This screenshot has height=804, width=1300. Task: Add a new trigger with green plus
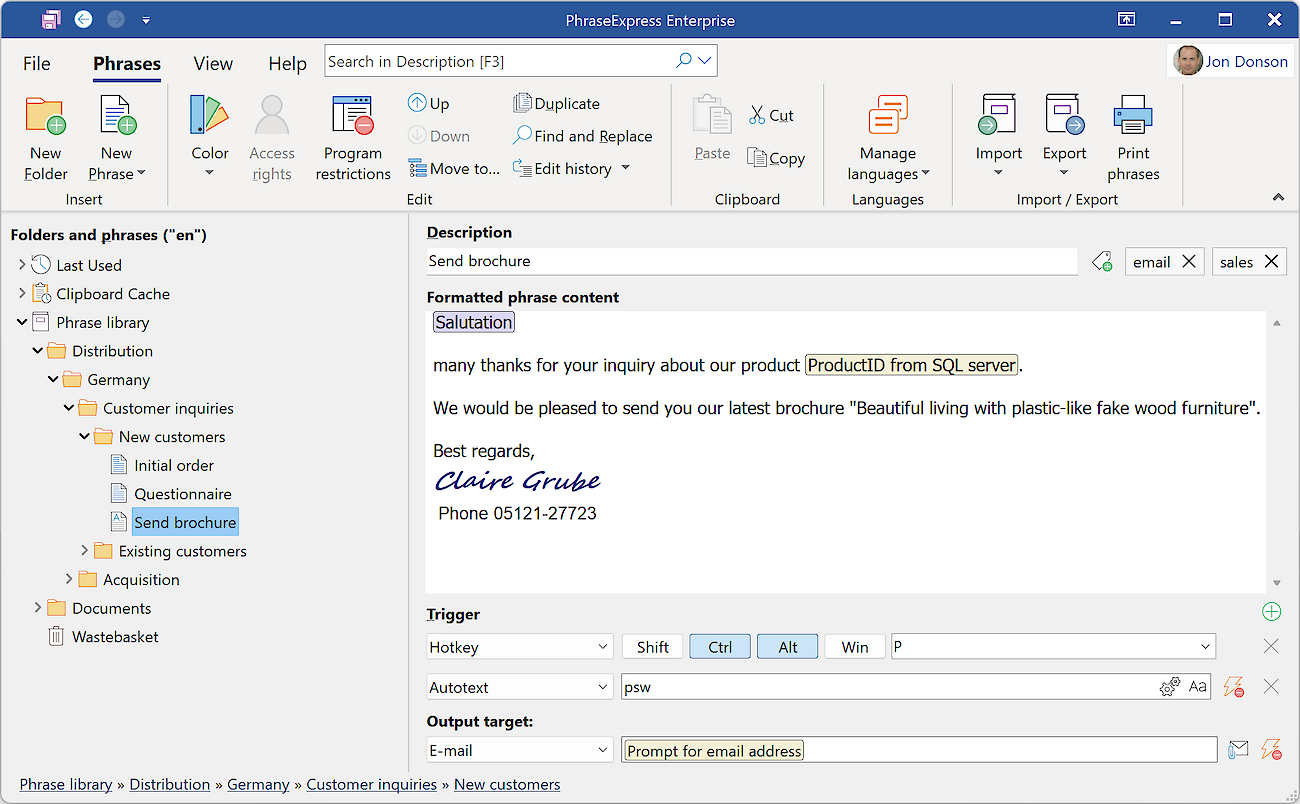pyautogui.click(x=1271, y=612)
